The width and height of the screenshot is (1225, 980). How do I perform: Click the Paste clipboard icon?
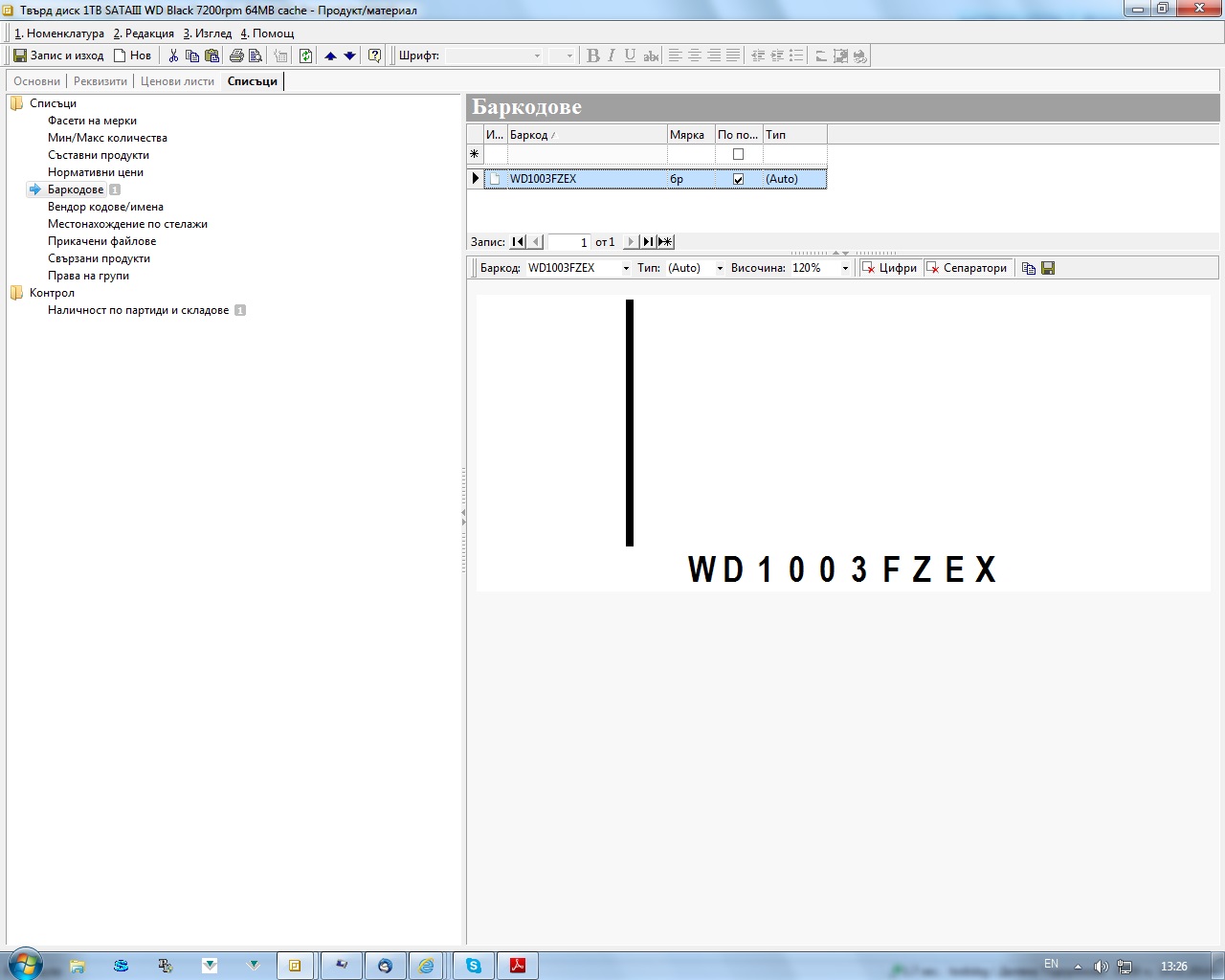pos(212,56)
